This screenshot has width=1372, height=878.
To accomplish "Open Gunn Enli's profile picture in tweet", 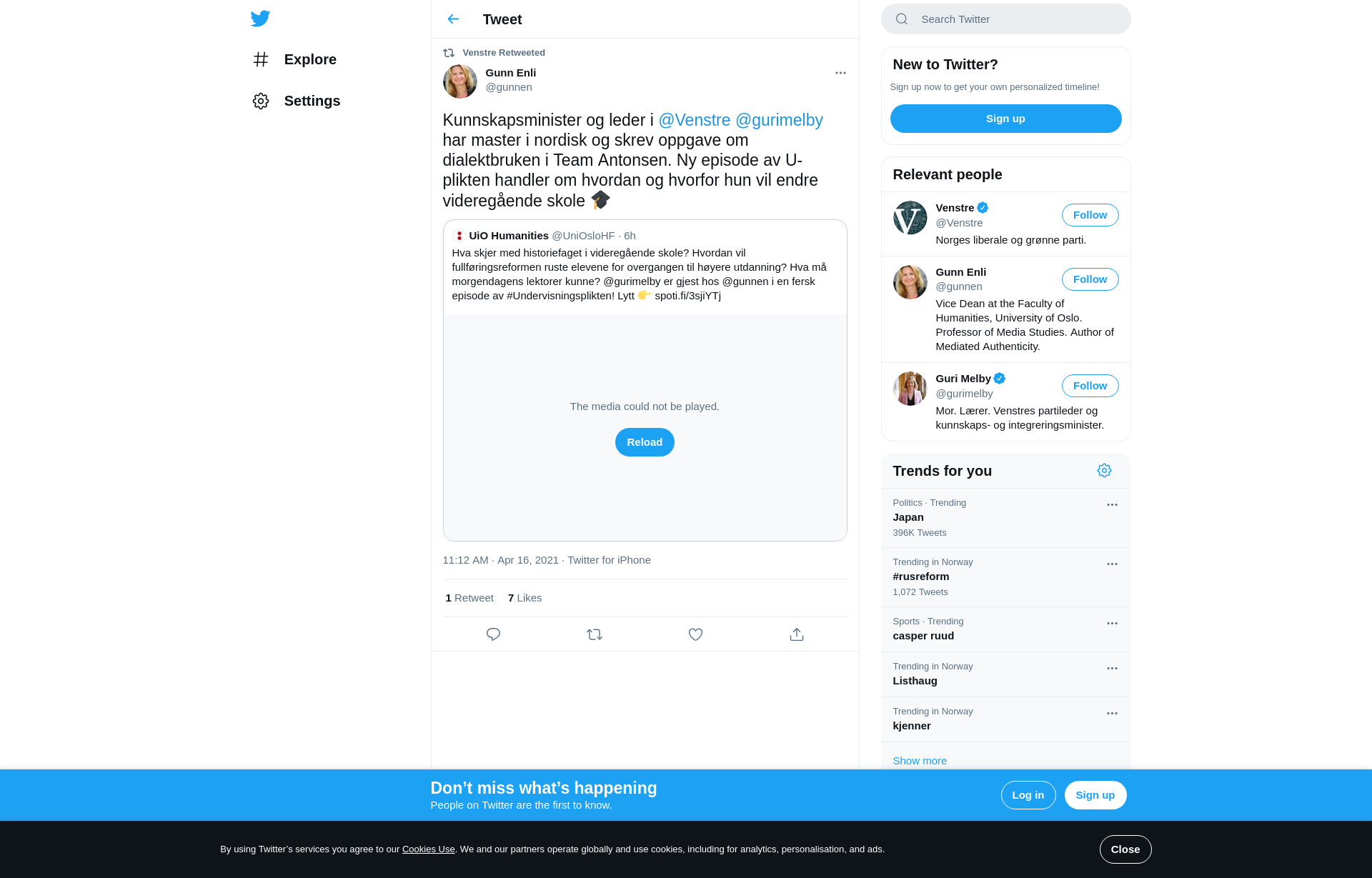I will (x=459, y=81).
